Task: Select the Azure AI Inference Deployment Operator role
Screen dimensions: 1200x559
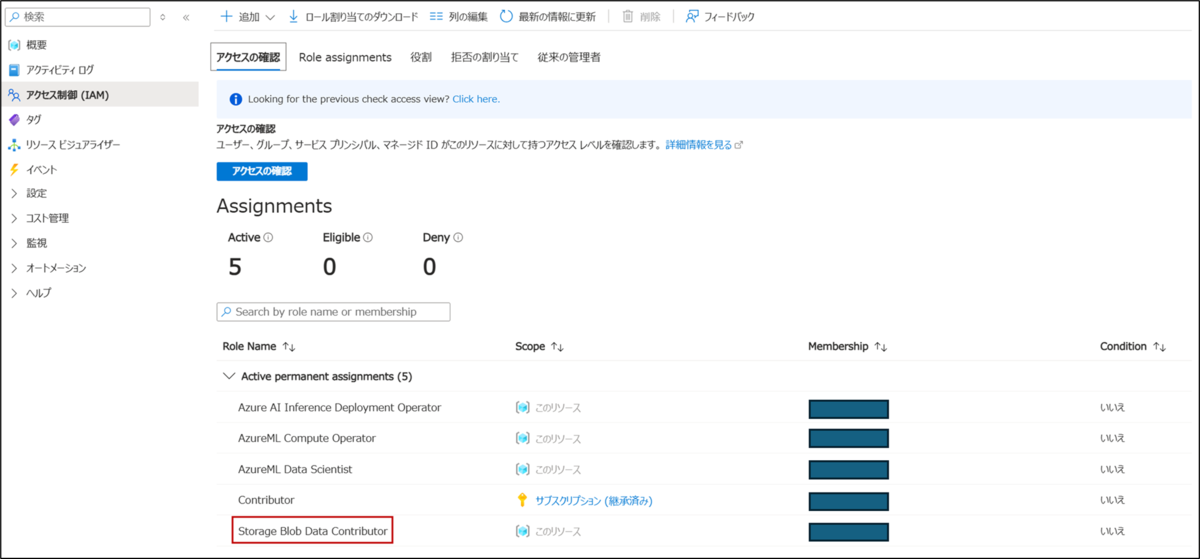Action: coord(339,407)
